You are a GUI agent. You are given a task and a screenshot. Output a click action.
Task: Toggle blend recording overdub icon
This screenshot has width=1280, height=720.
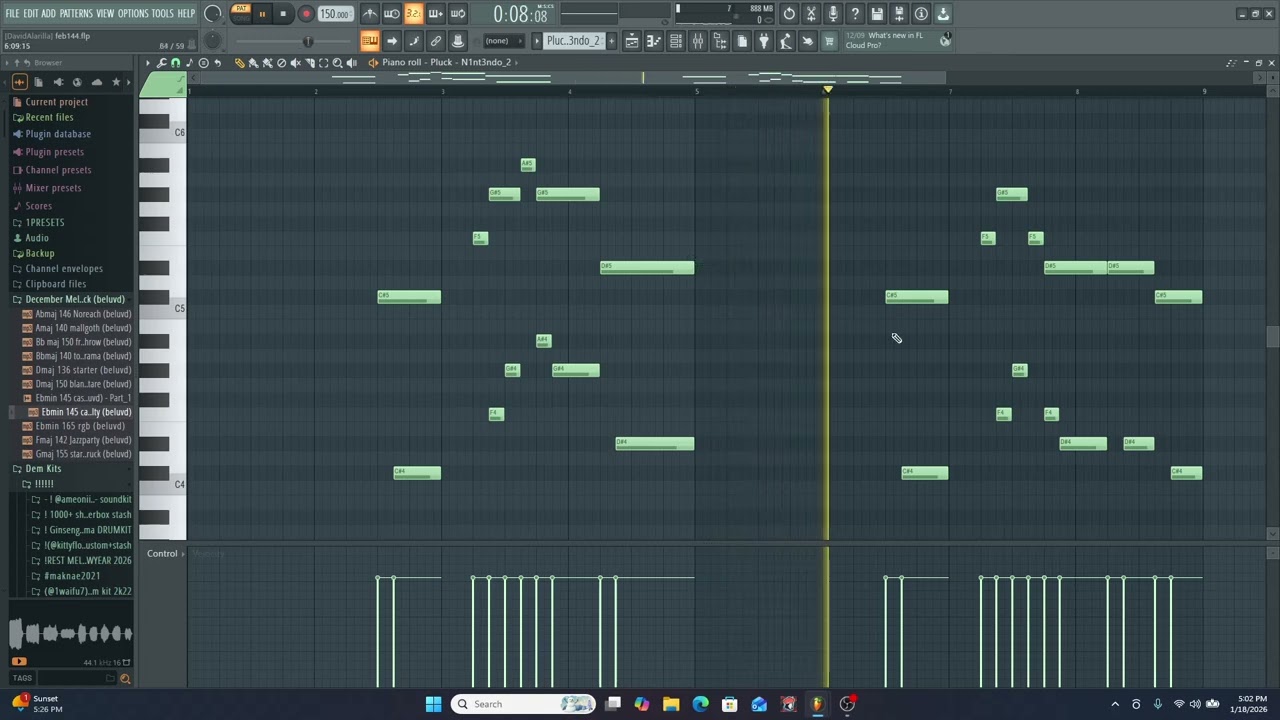[436, 14]
